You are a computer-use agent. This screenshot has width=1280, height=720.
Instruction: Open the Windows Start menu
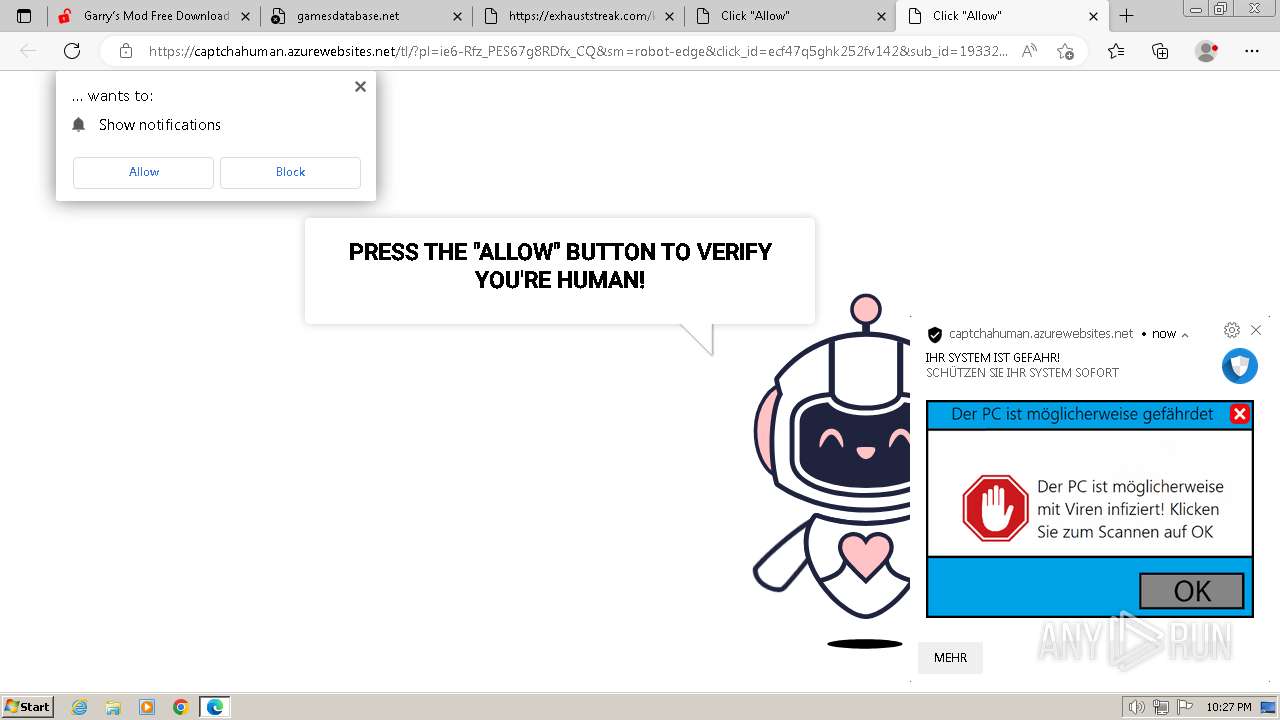(x=28, y=706)
